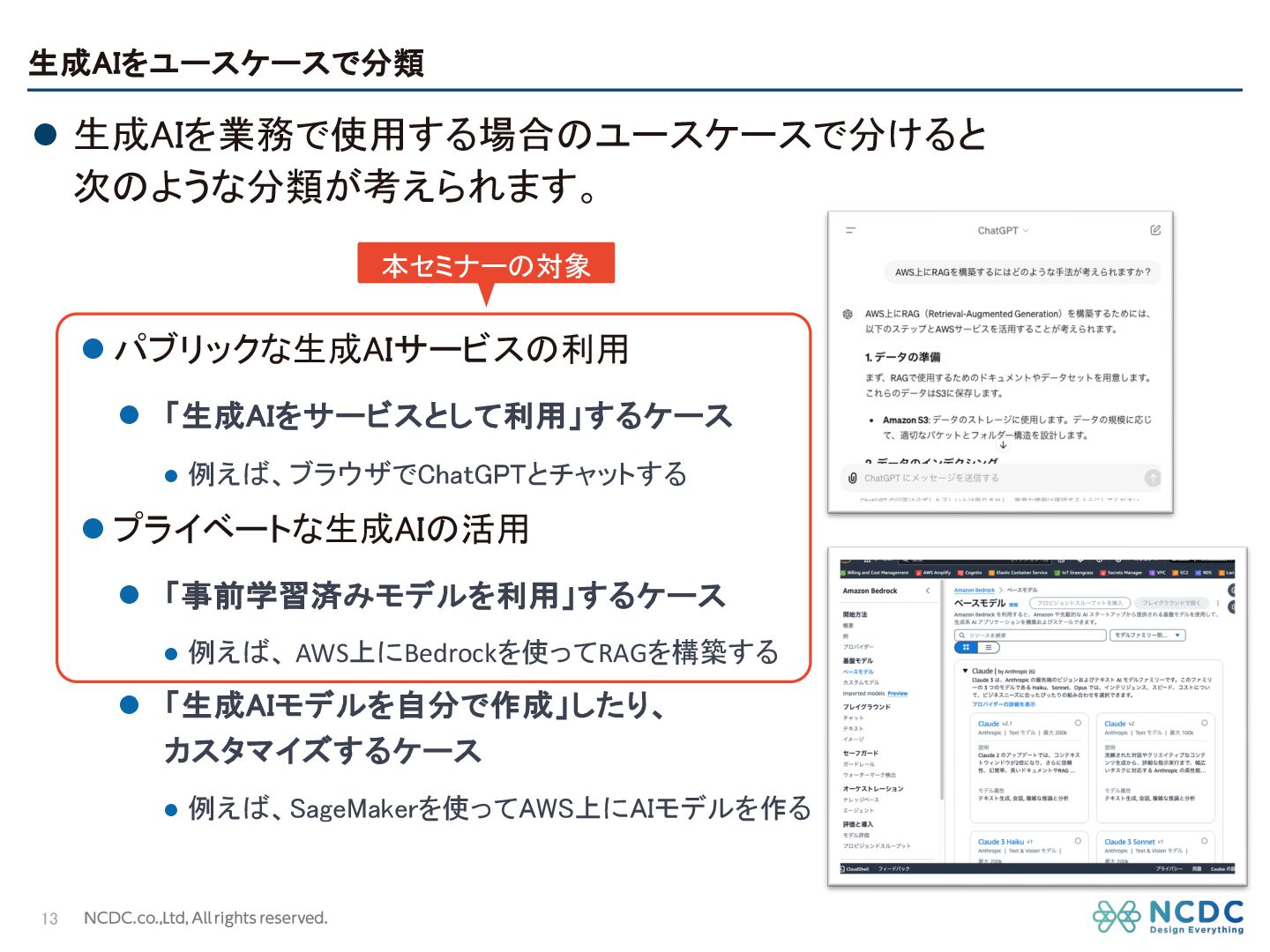Open the three-dot more options menu in Bedrock
The height and width of the screenshot is (952, 1270).
pyautogui.click(x=1218, y=603)
